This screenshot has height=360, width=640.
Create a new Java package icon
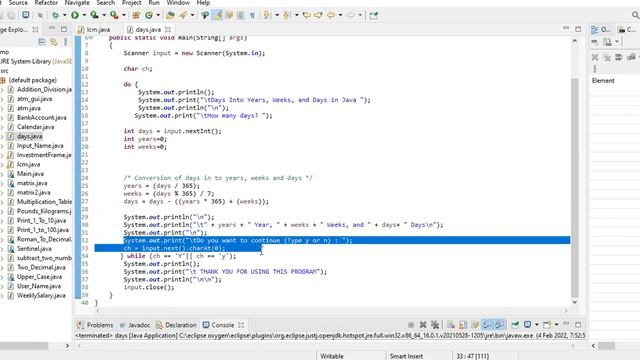coord(136,15)
